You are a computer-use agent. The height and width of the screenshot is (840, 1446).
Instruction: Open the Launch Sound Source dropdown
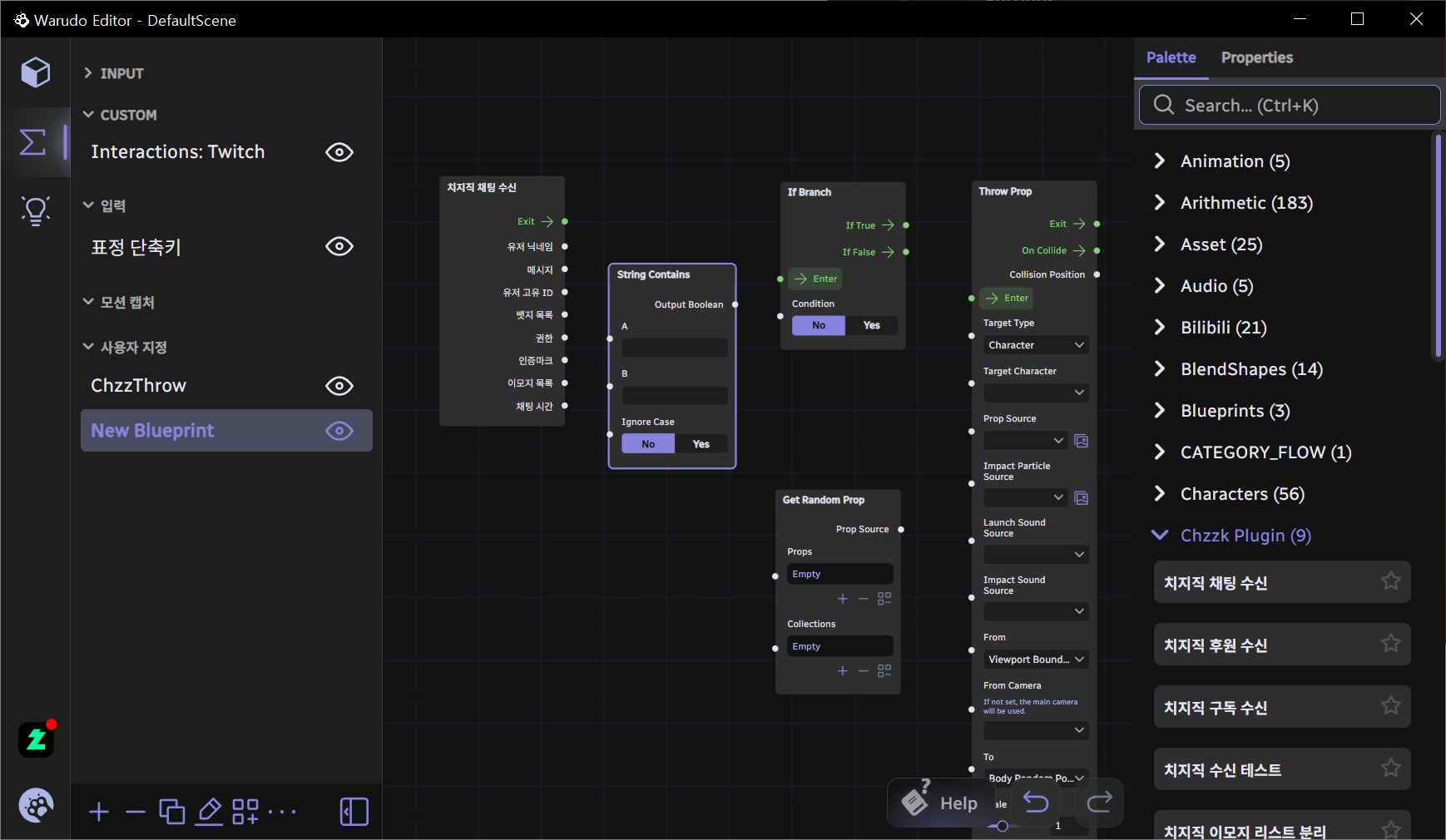[1036, 555]
